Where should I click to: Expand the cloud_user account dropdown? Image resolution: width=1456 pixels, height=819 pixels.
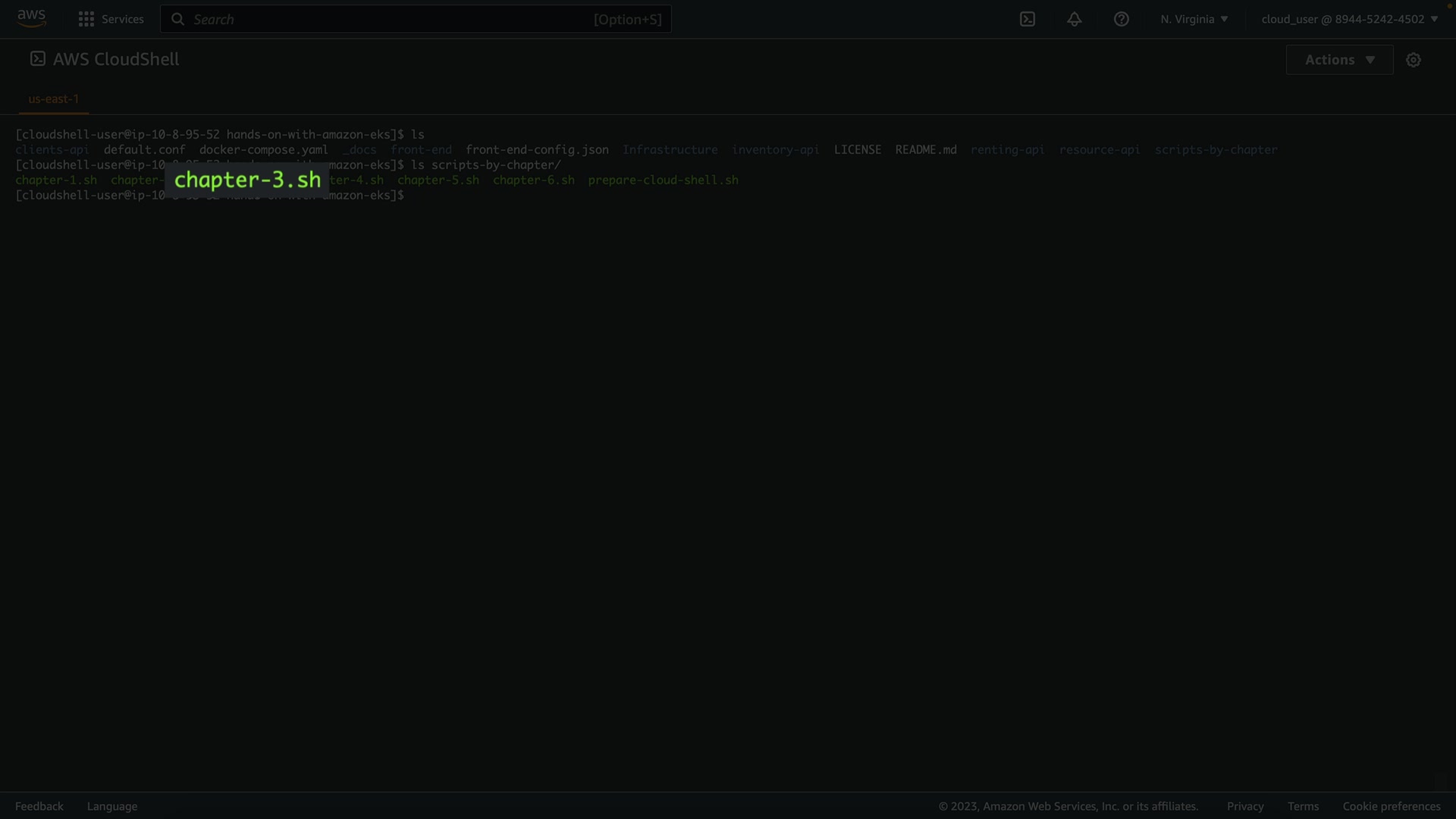pyautogui.click(x=1349, y=19)
